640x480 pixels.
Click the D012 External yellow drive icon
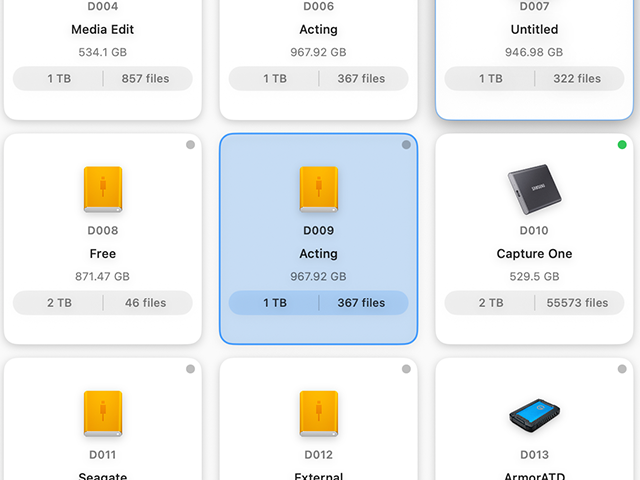[x=319, y=414]
